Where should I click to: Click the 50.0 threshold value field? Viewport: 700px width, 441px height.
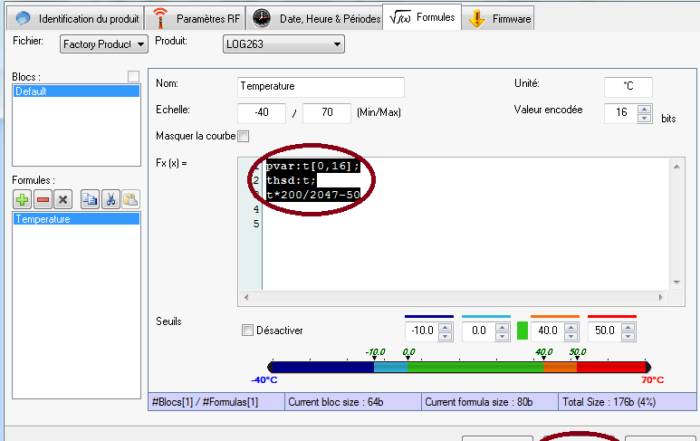(x=605, y=331)
